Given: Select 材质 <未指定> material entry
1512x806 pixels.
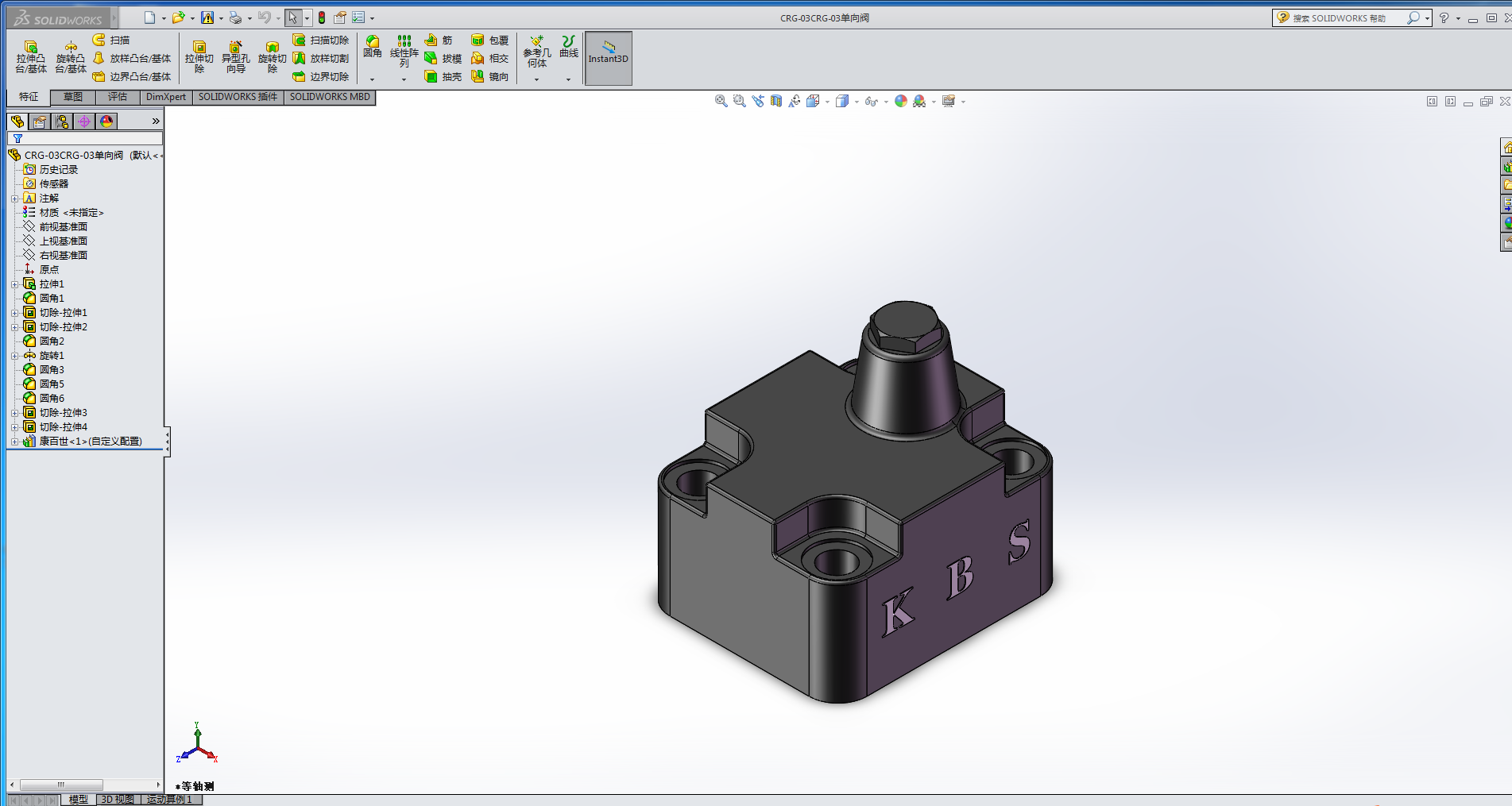Looking at the screenshot, I should pos(64,213).
